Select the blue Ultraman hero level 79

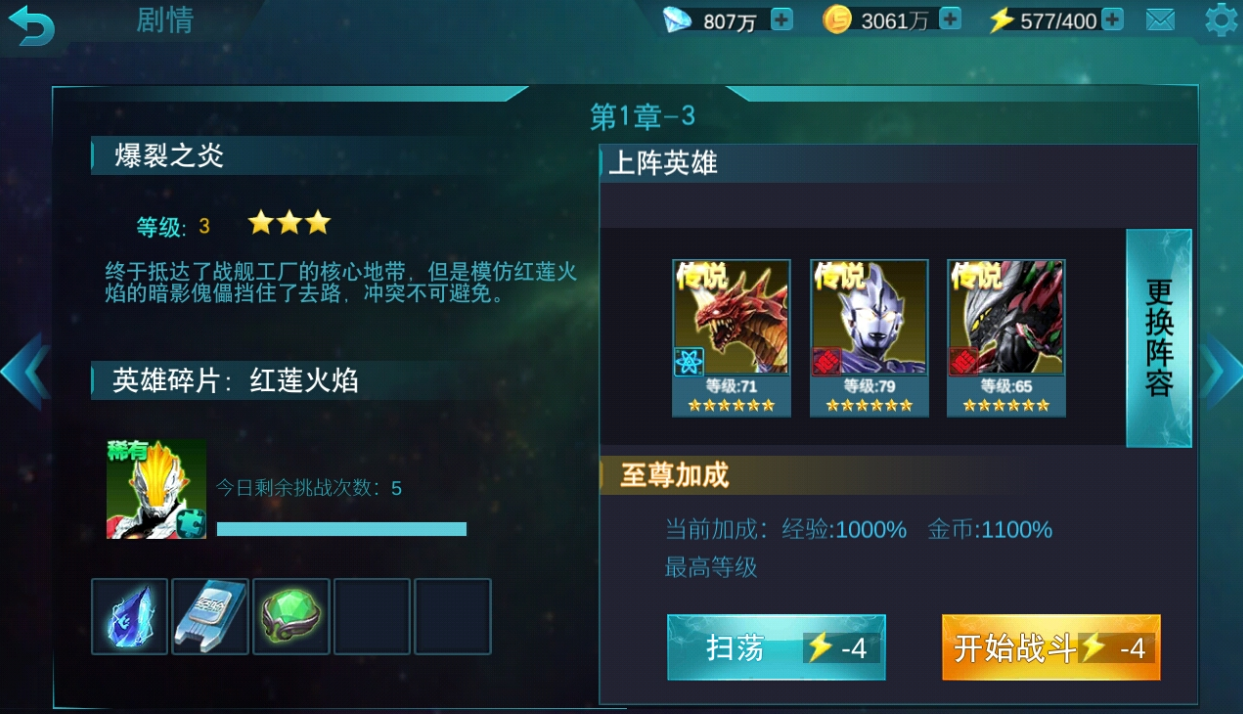click(869, 338)
